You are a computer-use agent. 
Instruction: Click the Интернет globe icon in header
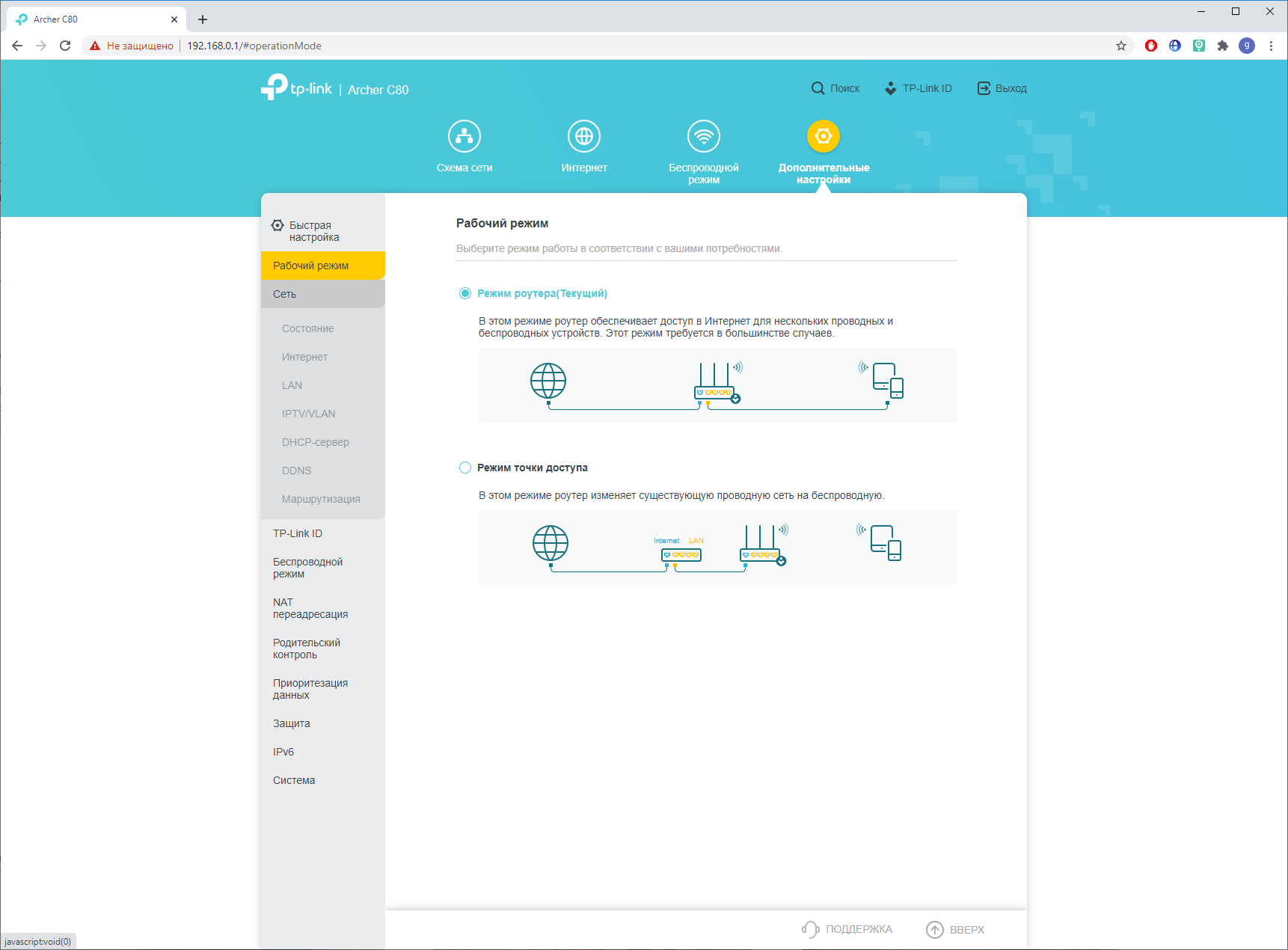click(583, 137)
